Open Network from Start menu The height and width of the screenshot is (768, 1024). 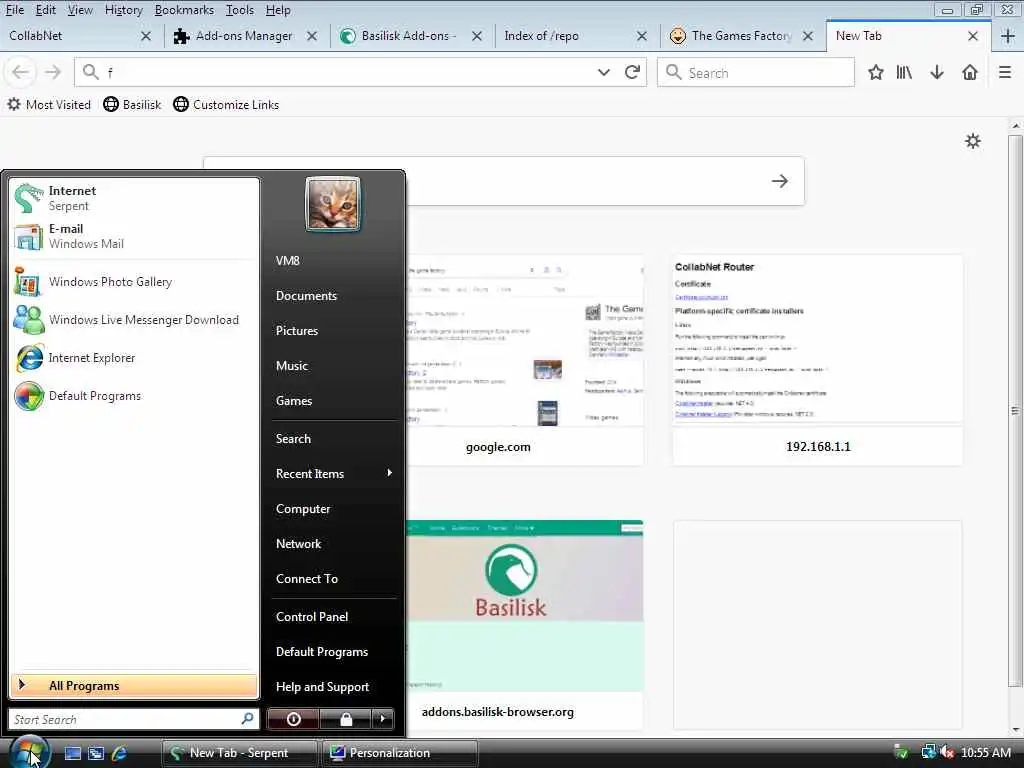pyautogui.click(x=298, y=544)
